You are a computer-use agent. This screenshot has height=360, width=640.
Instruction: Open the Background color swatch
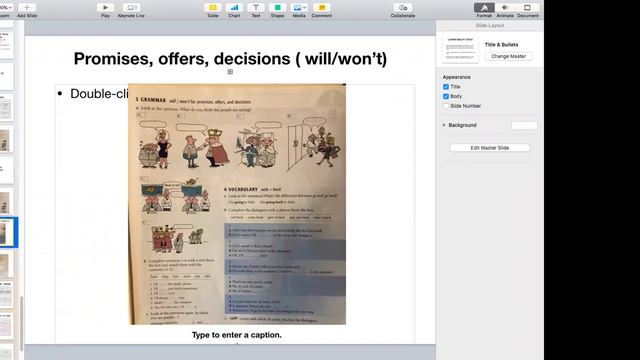tap(524, 125)
